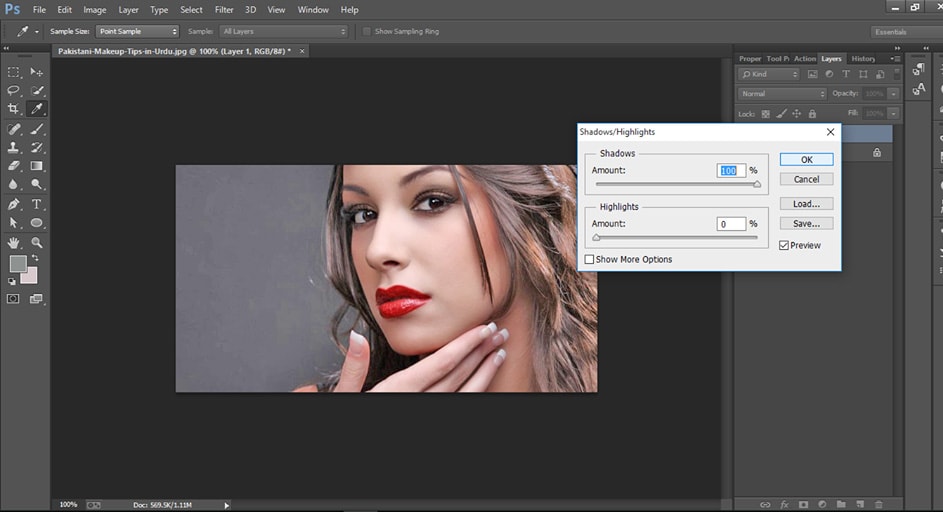Click the delete layer trash icon

(879, 504)
